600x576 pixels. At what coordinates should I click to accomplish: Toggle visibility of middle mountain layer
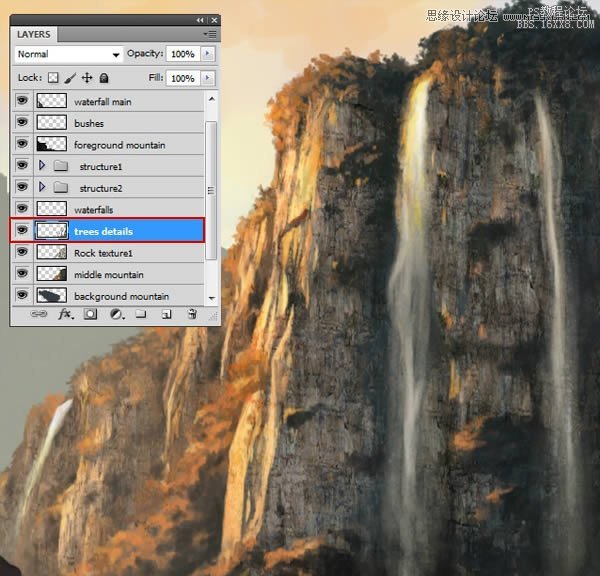click(x=22, y=273)
